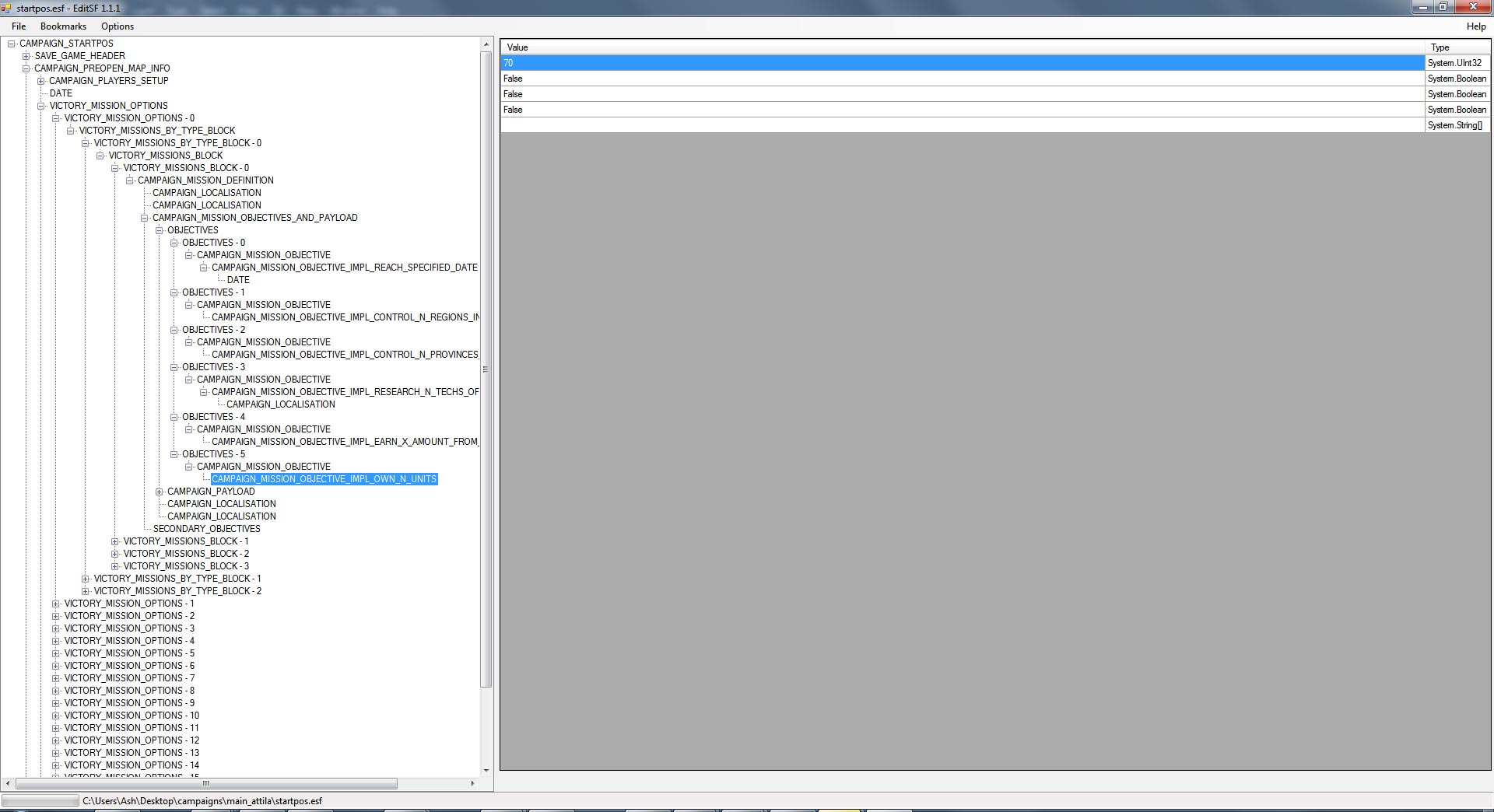Collapse the VICTORY_MISSION_OPTIONS - 0 node
Image resolution: width=1494 pixels, height=812 pixels.
[x=56, y=118]
